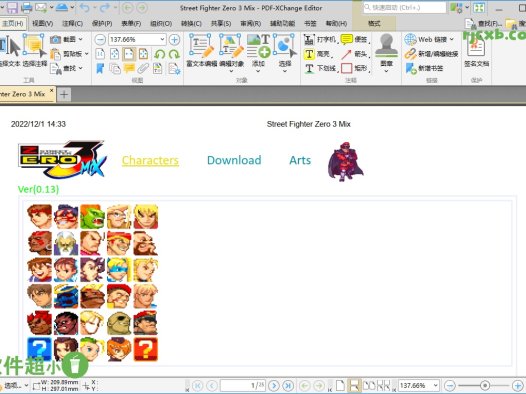Open the Comment (C) ribbon tab
Viewport: 526px width, 394px height.
click(72, 23)
